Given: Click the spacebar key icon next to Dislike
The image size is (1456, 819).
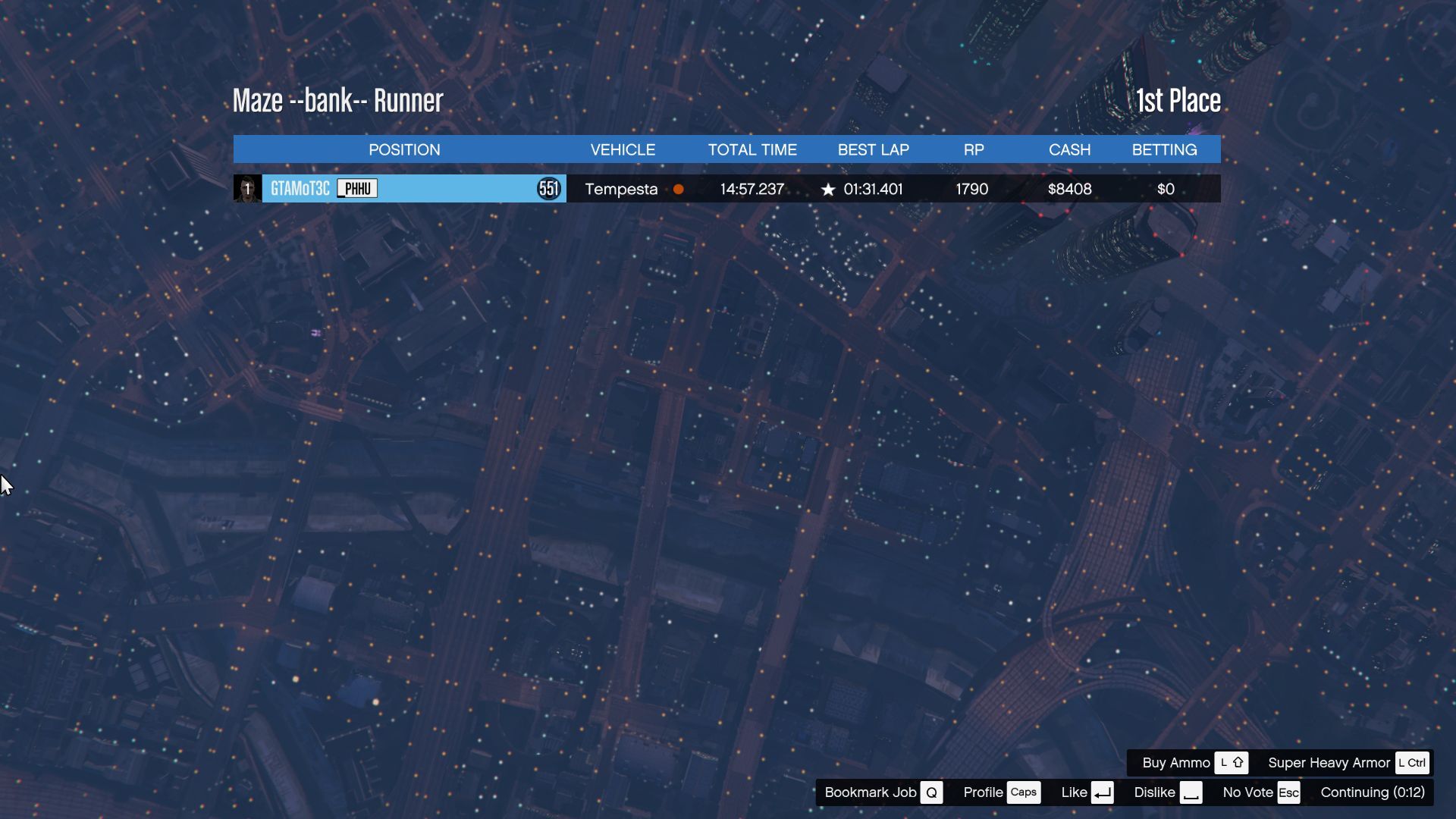Looking at the screenshot, I should point(1191,792).
